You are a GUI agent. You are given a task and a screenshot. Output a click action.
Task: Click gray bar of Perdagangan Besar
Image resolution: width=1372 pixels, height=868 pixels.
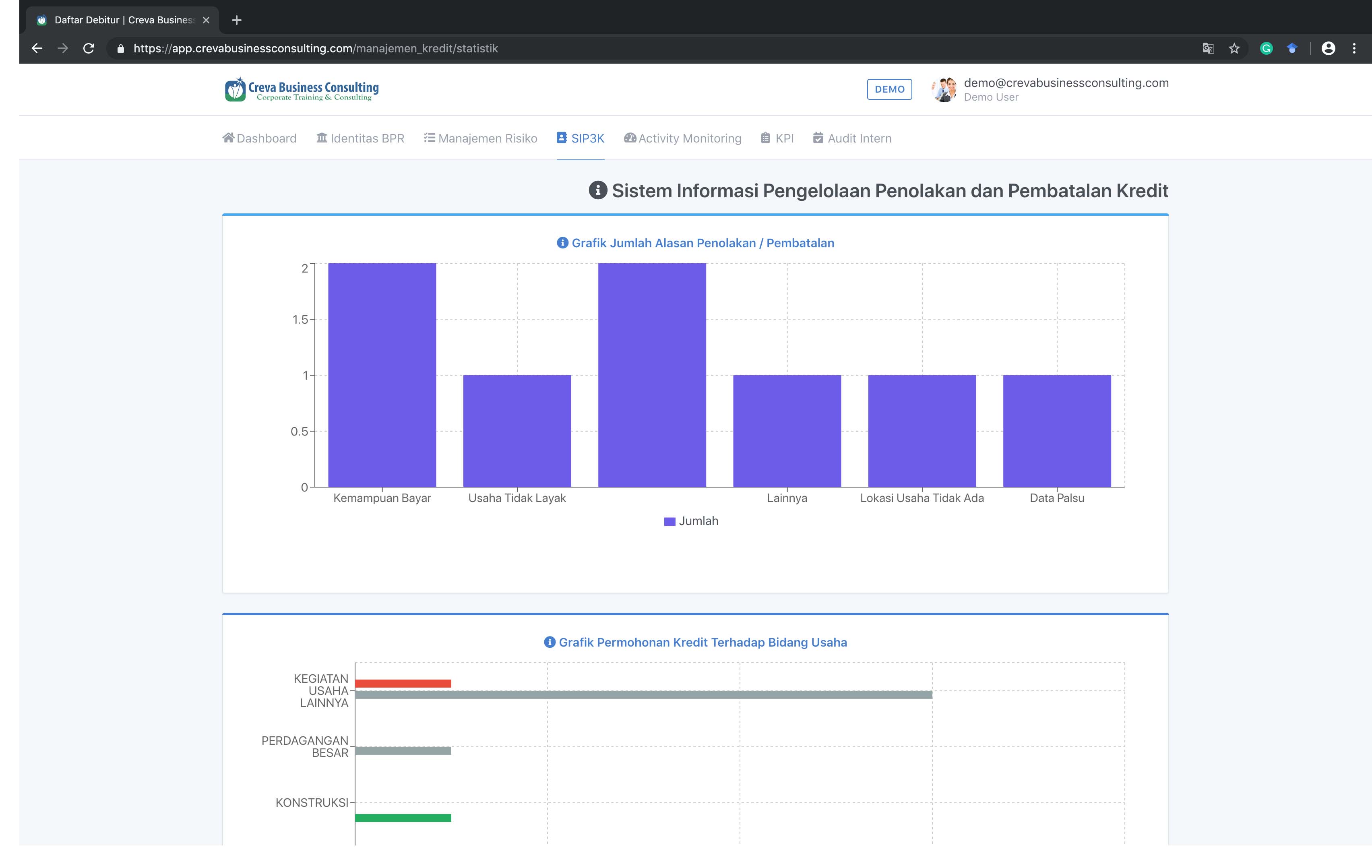(403, 750)
